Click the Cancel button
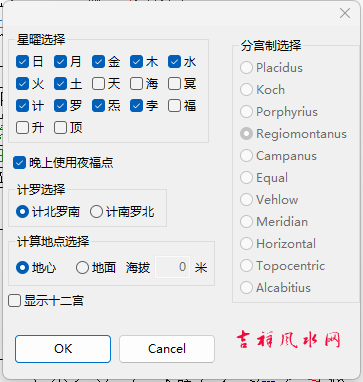This screenshot has width=363, height=382. click(167, 349)
